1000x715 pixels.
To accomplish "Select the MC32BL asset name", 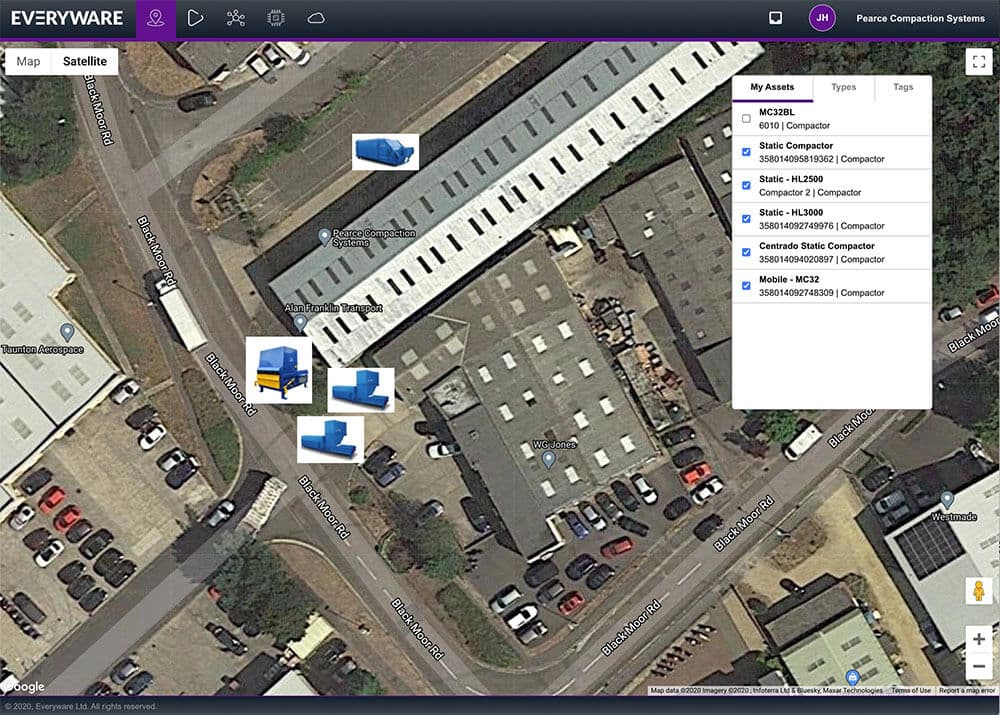I will tap(777, 112).
